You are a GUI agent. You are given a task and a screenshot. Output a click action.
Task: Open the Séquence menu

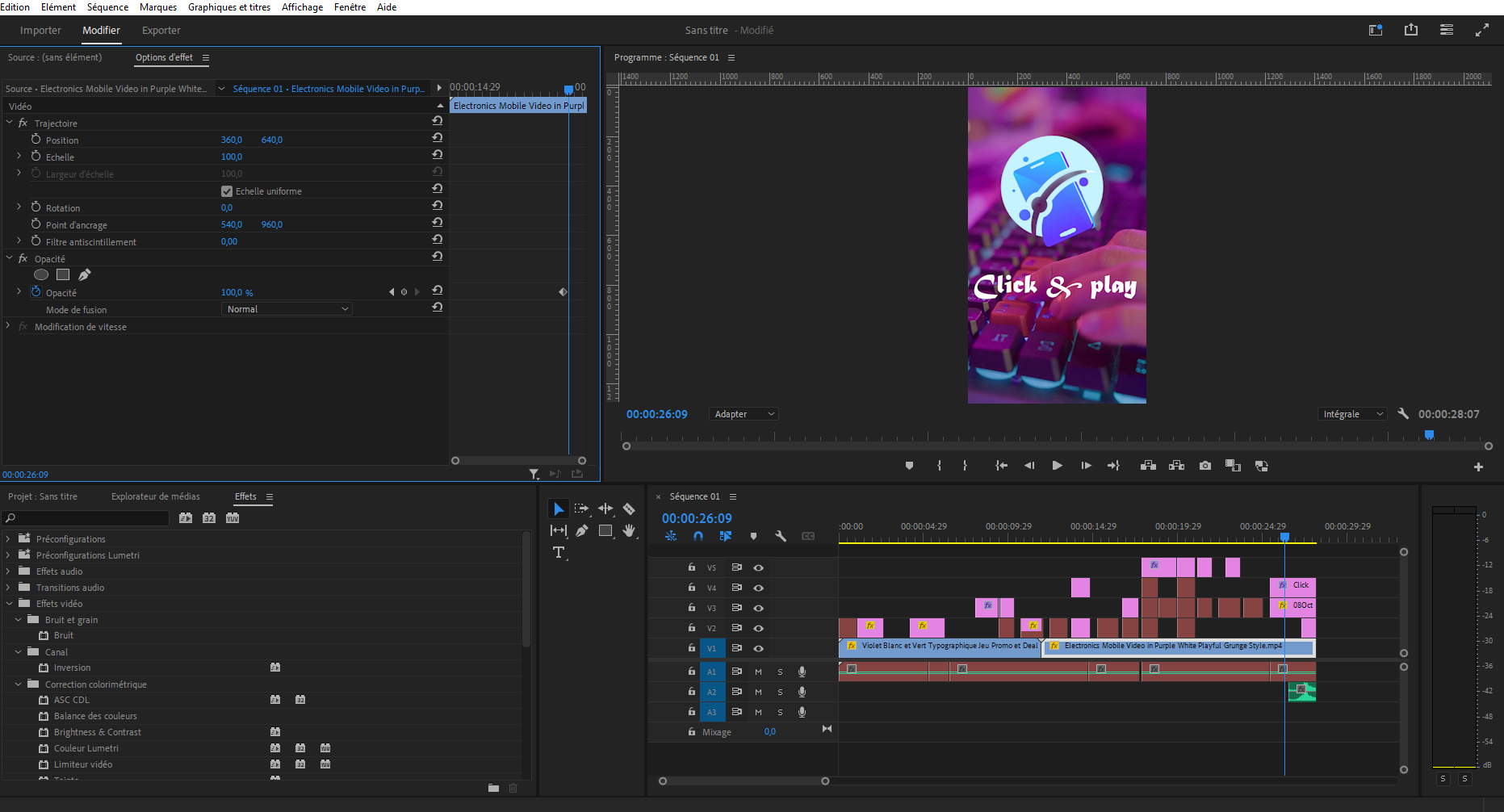point(107,7)
